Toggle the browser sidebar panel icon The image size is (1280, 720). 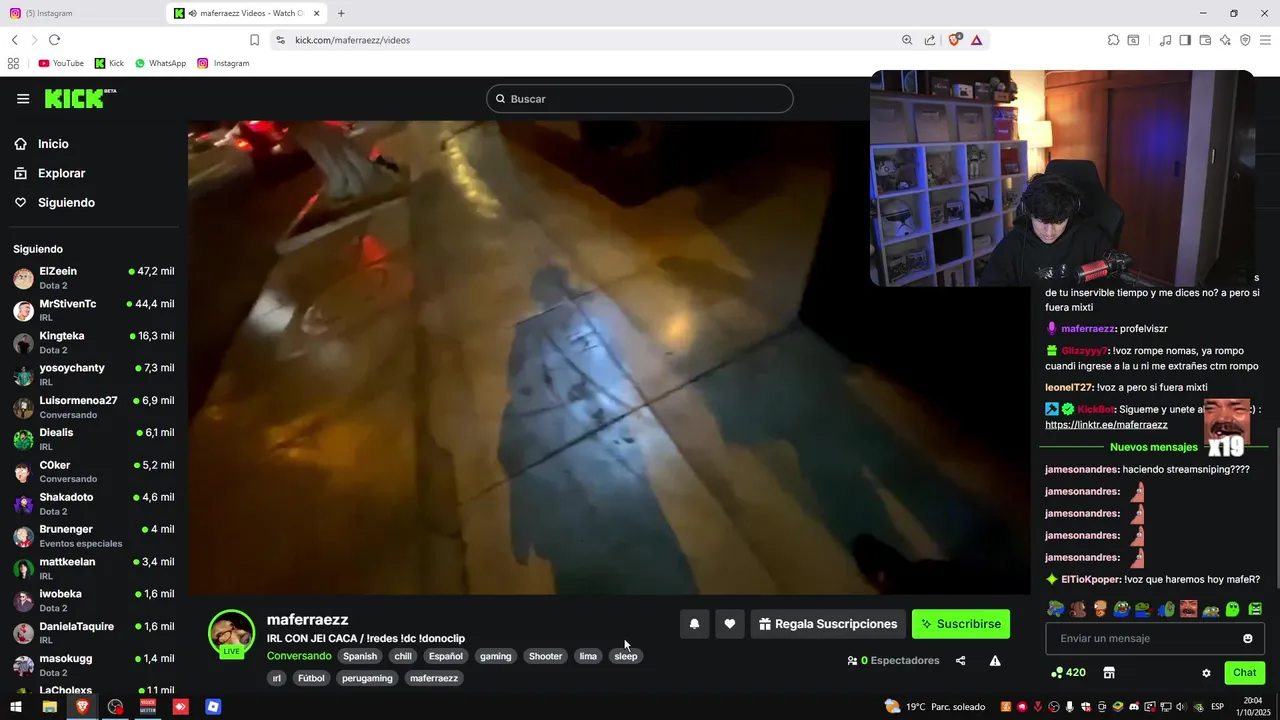pyautogui.click(x=1185, y=40)
